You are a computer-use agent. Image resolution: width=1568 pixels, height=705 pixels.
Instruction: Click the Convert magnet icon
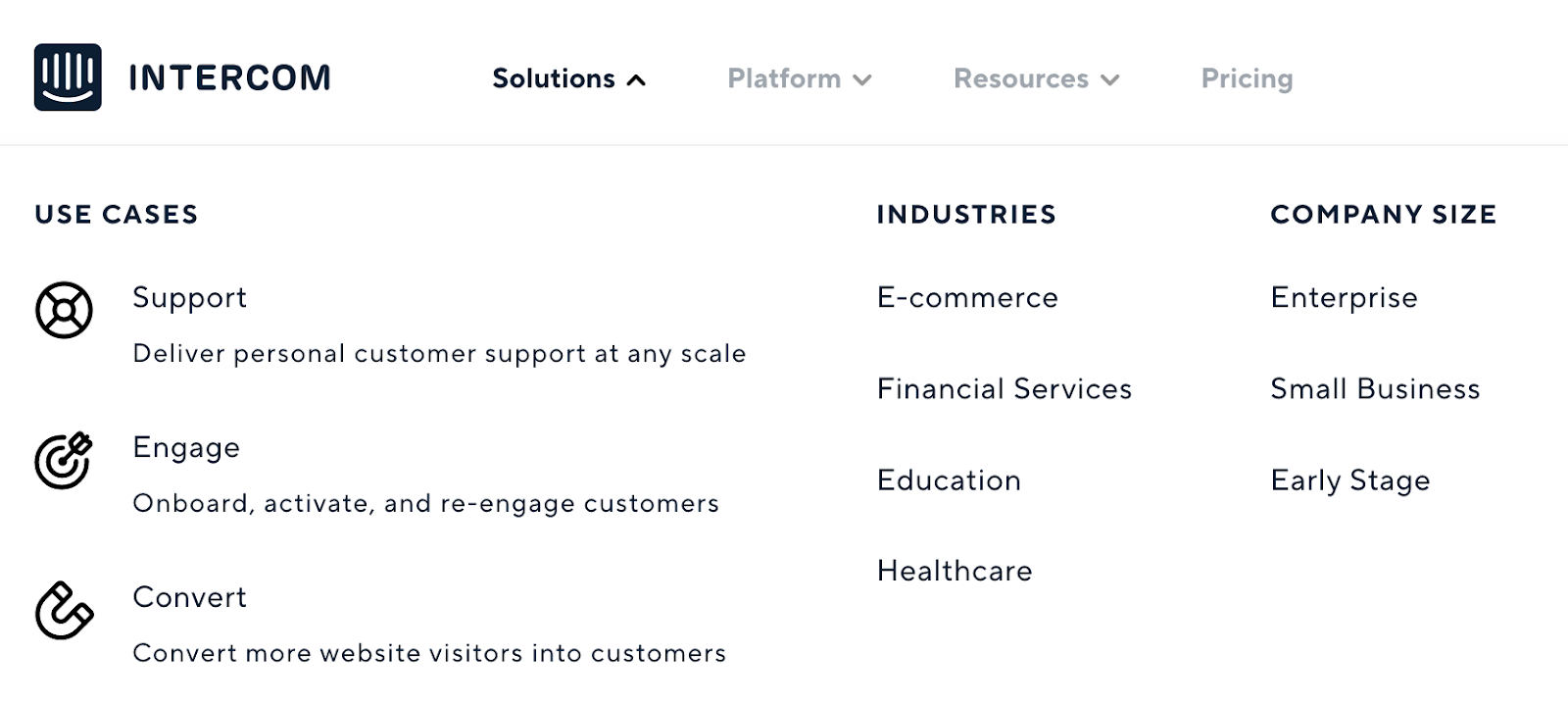pos(65,610)
